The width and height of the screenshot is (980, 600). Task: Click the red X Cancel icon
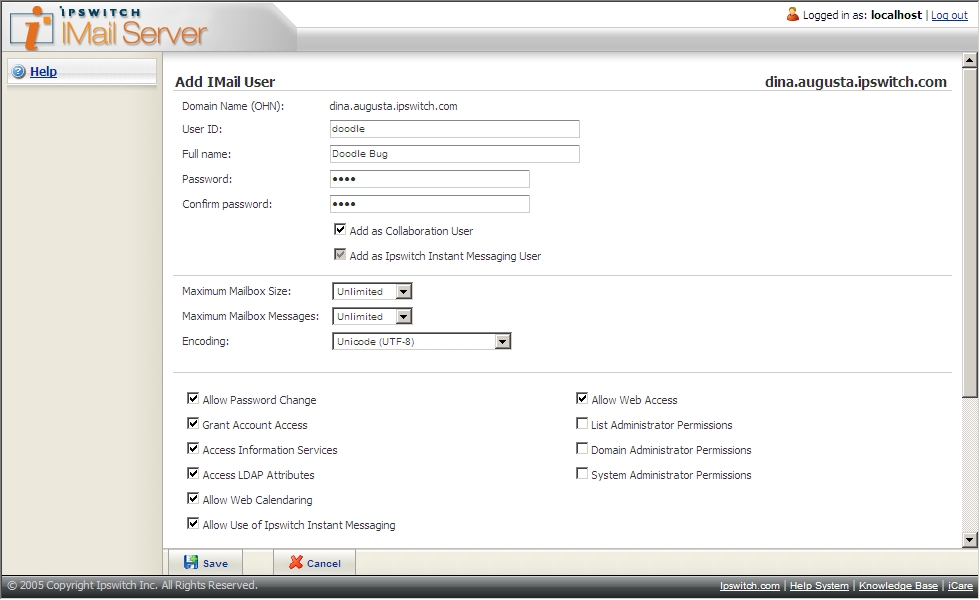pos(296,562)
